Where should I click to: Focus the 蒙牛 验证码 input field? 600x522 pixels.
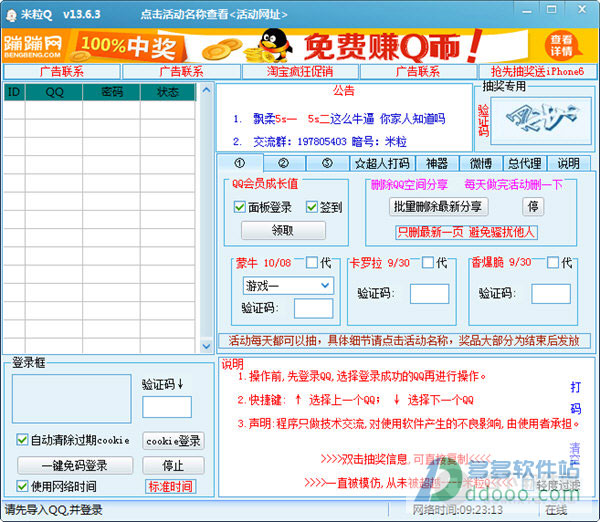tap(313, 308)
